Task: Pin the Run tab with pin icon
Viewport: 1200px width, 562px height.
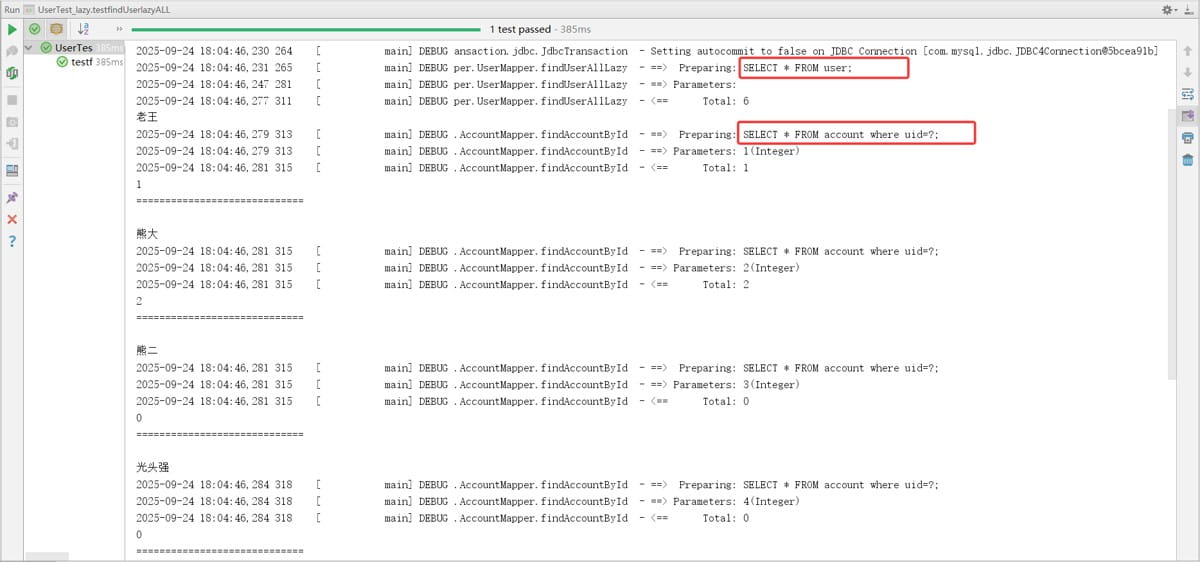Action: [12, 197]
